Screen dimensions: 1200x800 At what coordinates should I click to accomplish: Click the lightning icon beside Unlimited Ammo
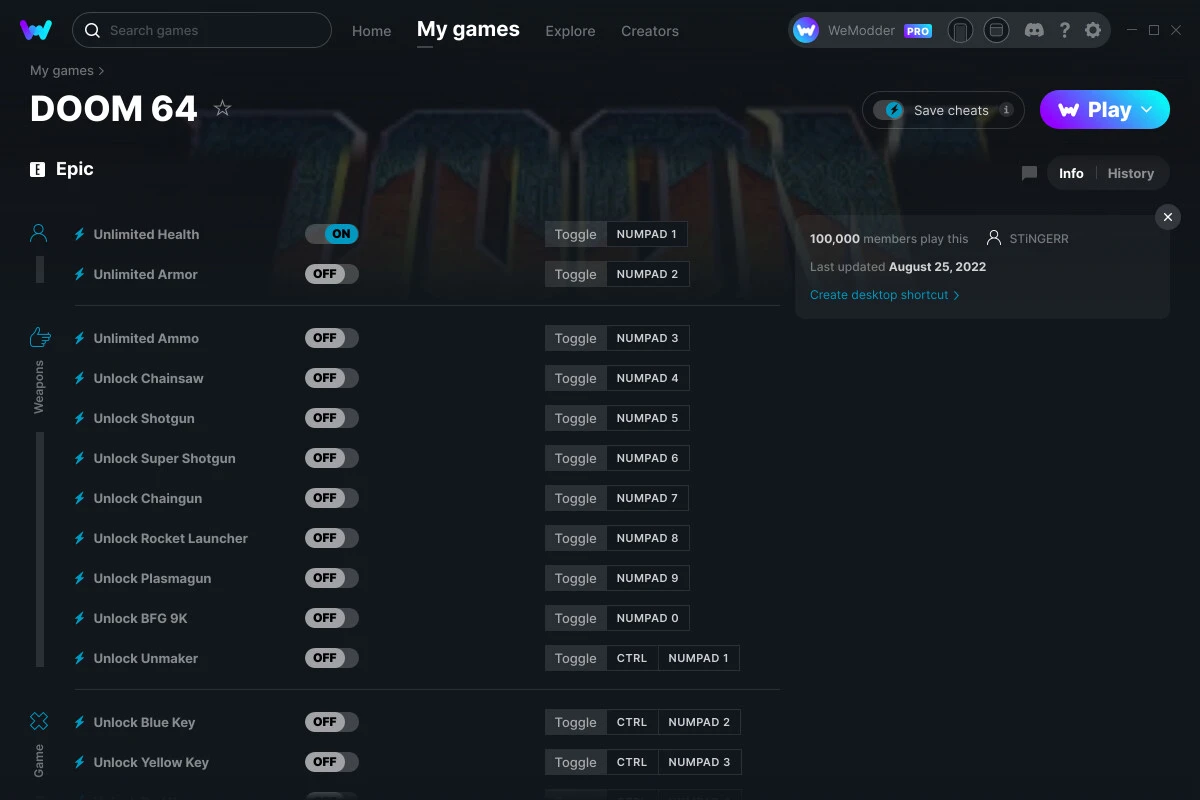point(80,338)
